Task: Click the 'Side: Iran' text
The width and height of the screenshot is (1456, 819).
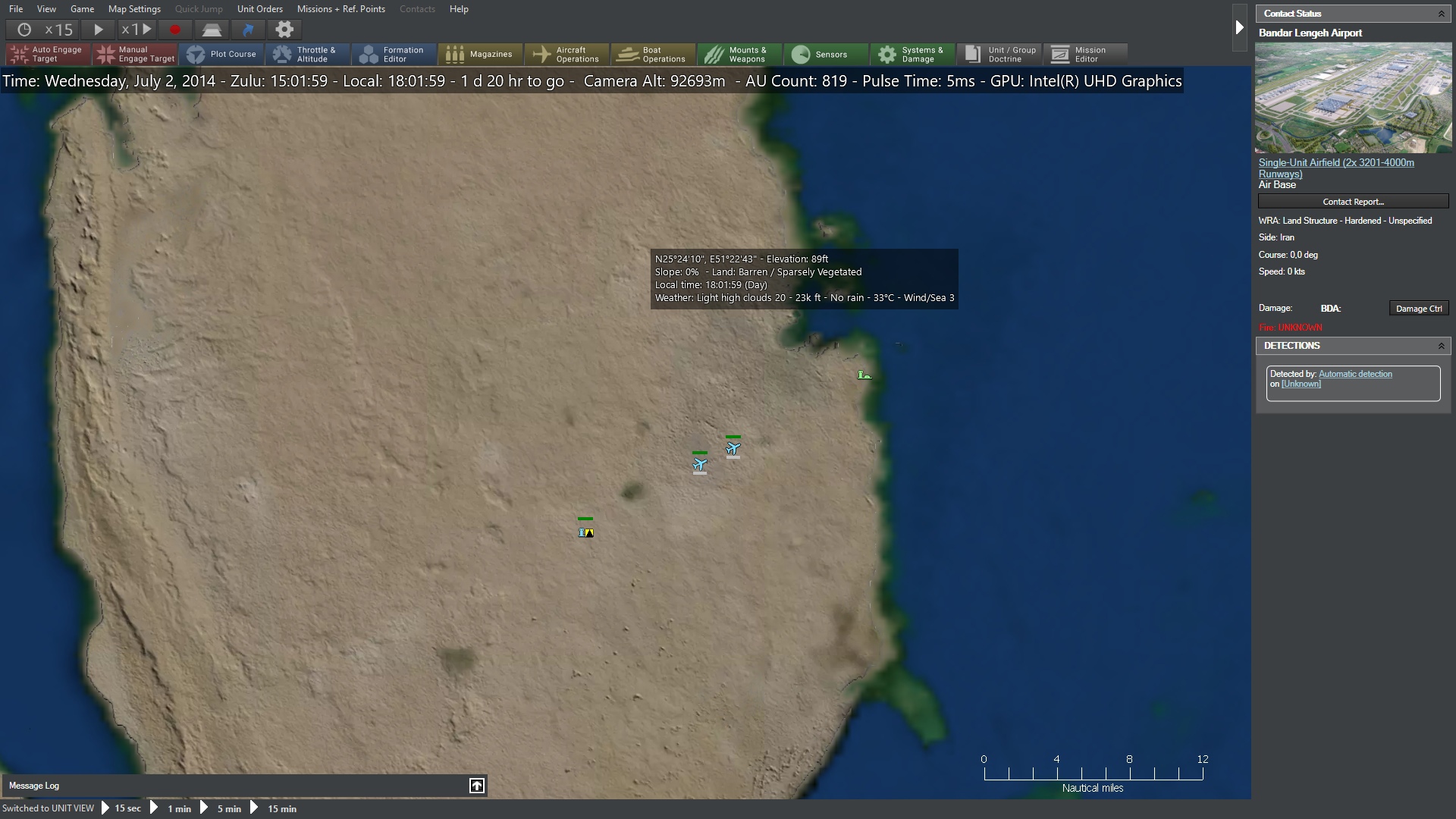Action: 1276,237
